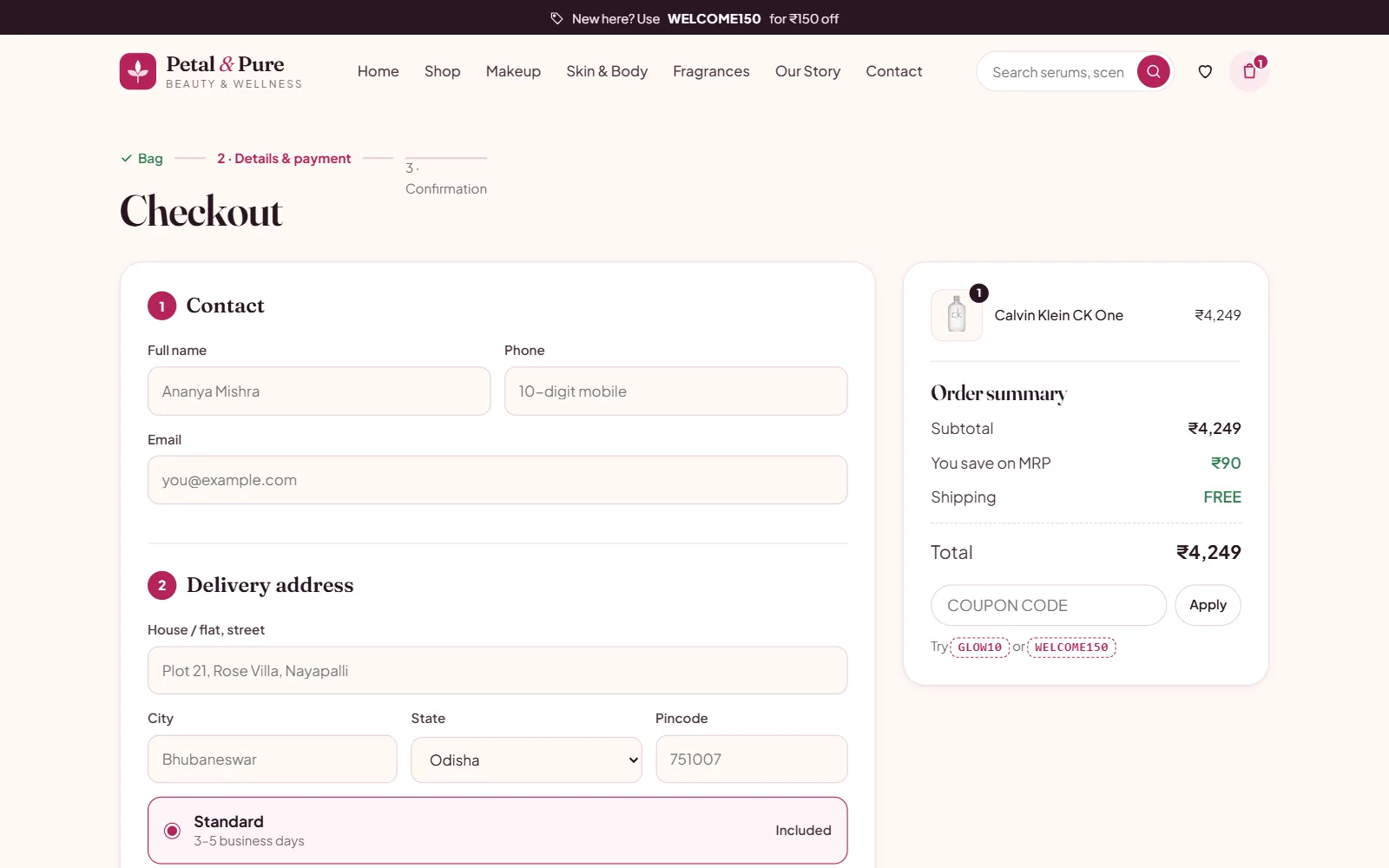1389x868 pixels.
Task: Focus the City input field
Action: pyautogui.click(x=273, y=759)
